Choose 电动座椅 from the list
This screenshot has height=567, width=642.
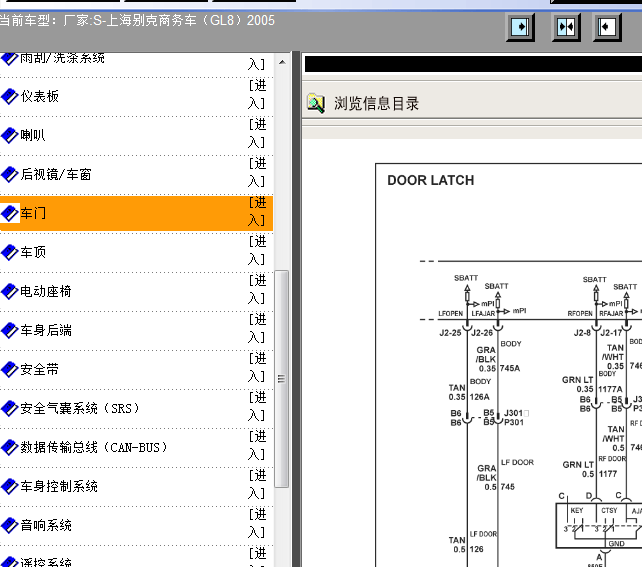pos(46,291)
